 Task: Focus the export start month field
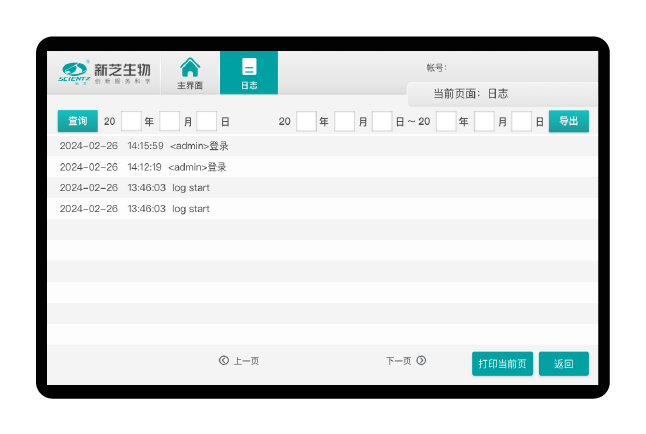tap(344, 122)
